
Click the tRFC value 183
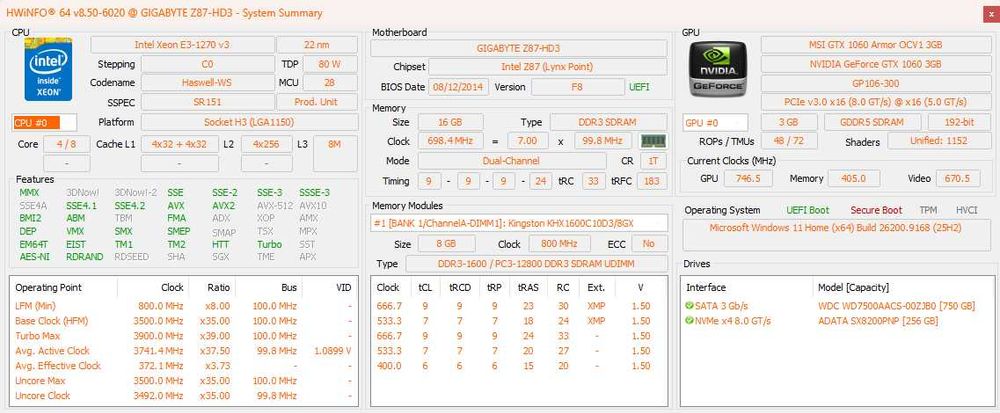(651, 181)
